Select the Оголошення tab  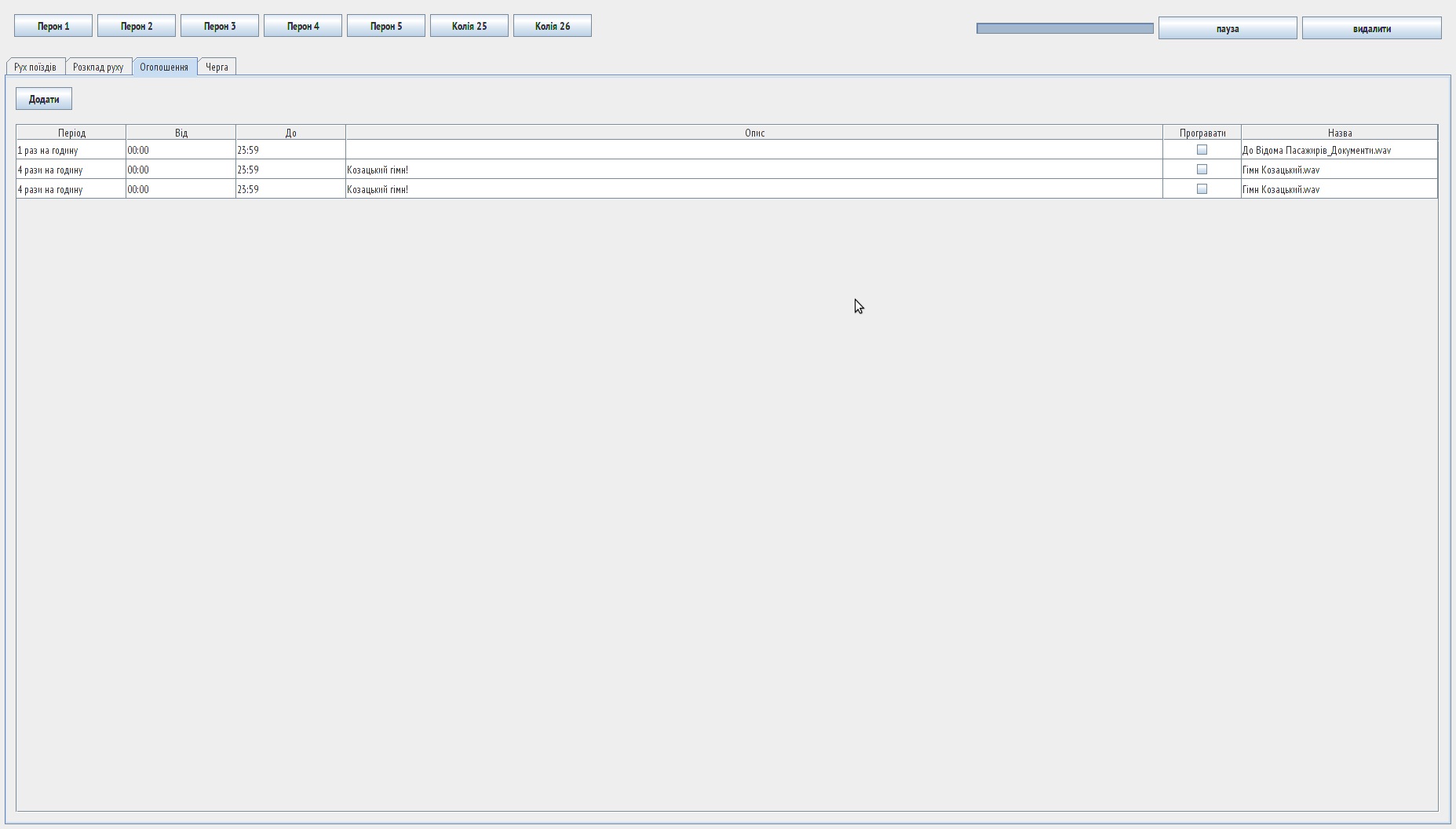click(163, 67)
